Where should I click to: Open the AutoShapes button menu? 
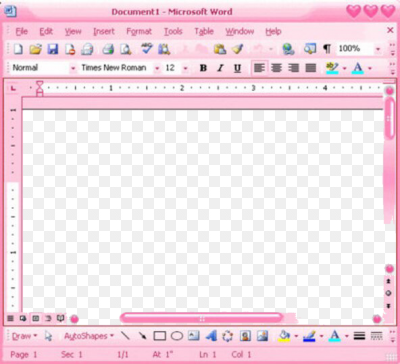pyautogui.click(x=89, y=336)
